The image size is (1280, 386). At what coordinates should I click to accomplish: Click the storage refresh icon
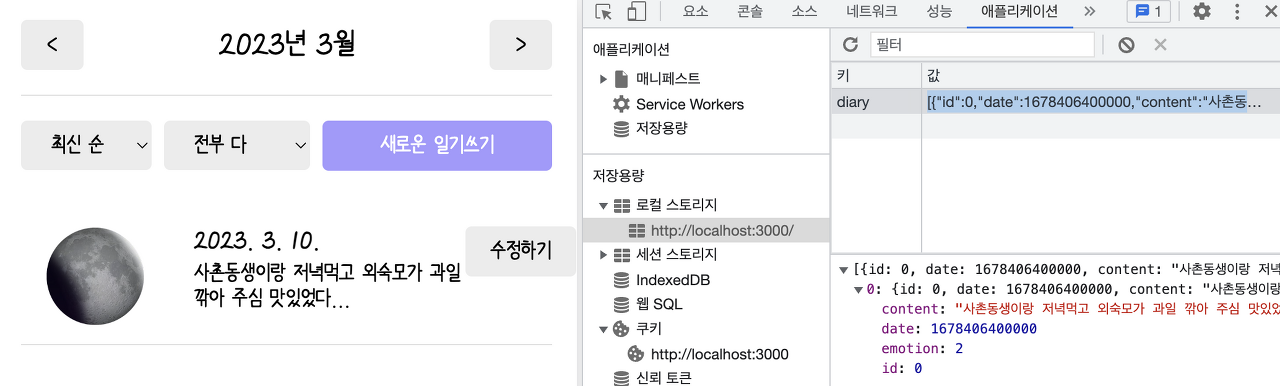point(851,45)
